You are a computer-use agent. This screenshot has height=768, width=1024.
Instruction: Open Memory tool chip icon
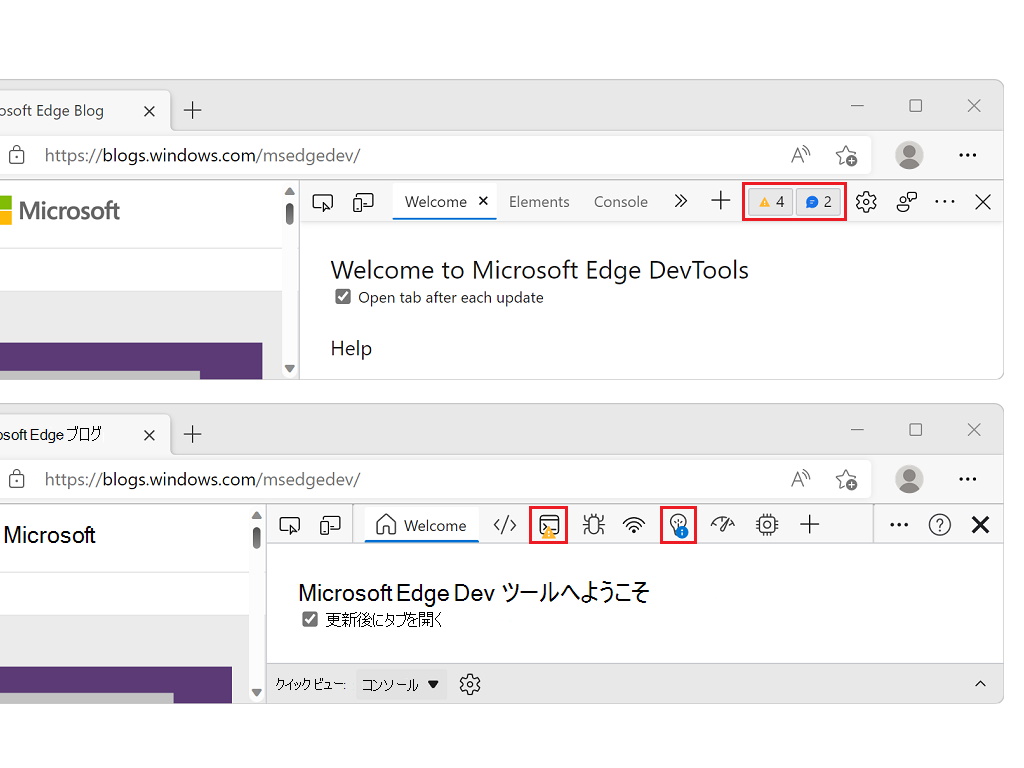767,524
